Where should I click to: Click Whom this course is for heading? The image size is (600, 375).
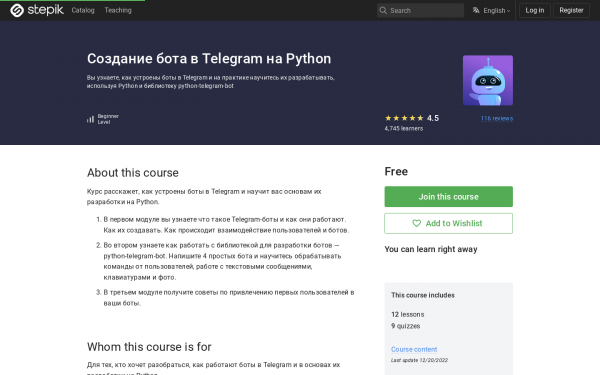pos(149,347)
